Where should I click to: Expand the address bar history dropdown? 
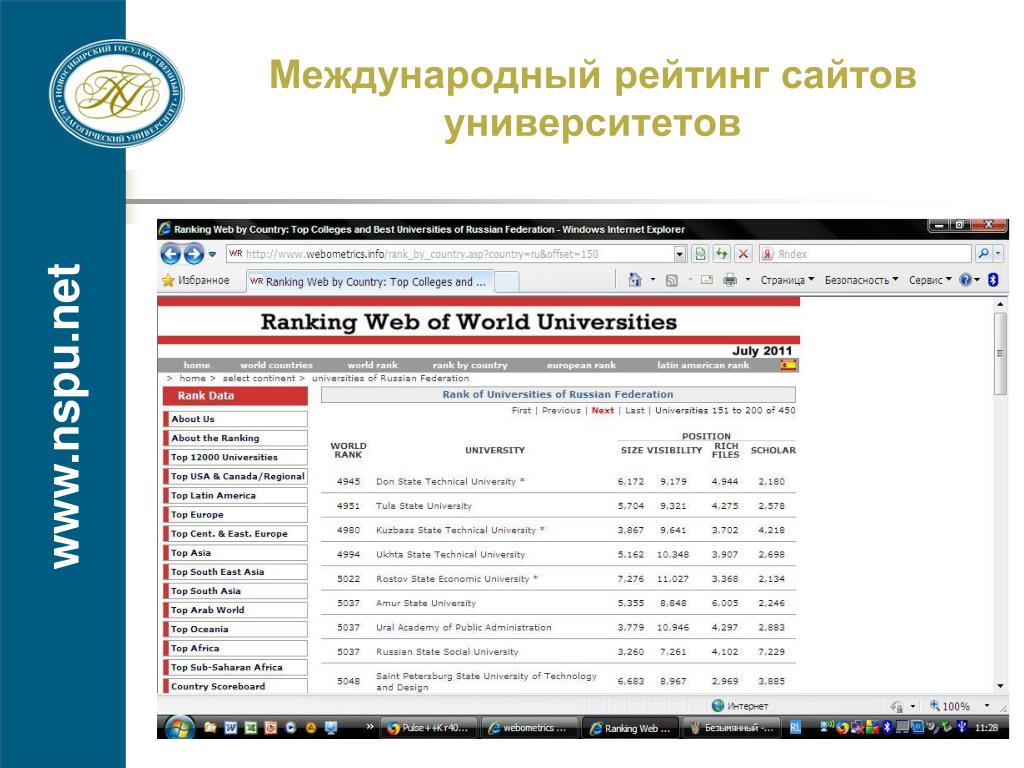click(x=680, y=254)
